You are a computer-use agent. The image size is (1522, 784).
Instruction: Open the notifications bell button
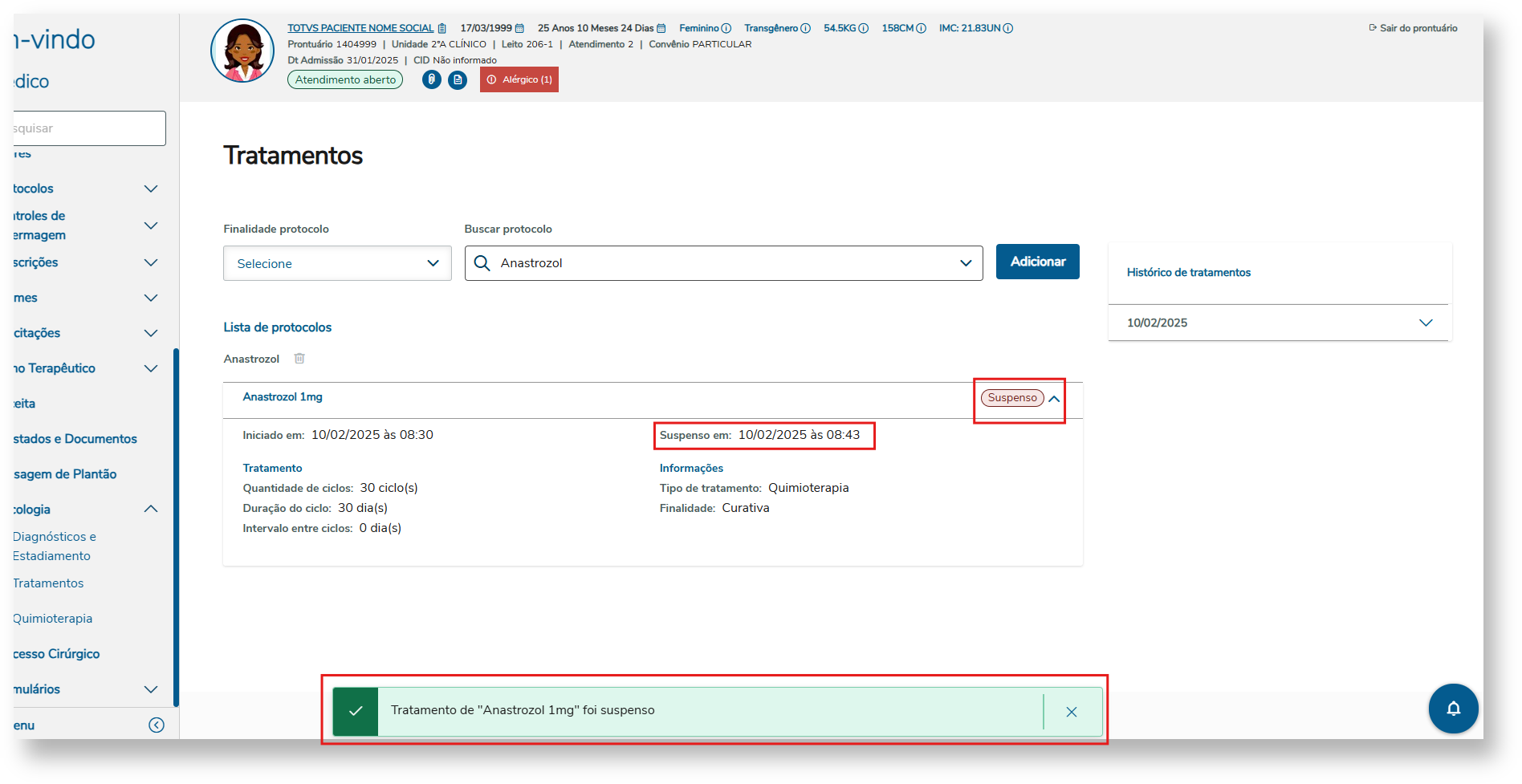(1453, 709)
